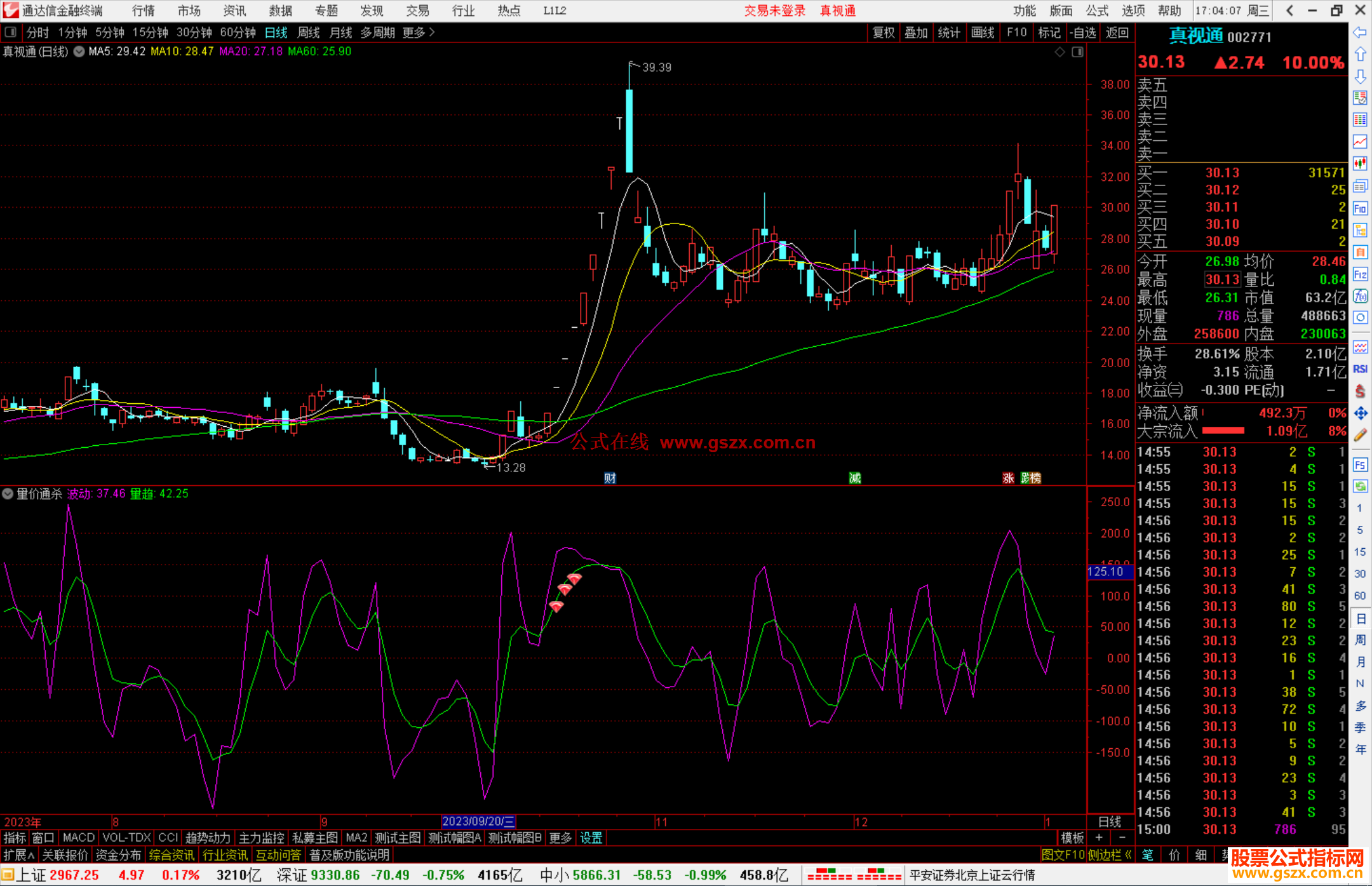Image resolution: width=1372 pixels, height=886 pixels.
Task: Select the 15-minute period in sidebar
Action: [1360, 552]
